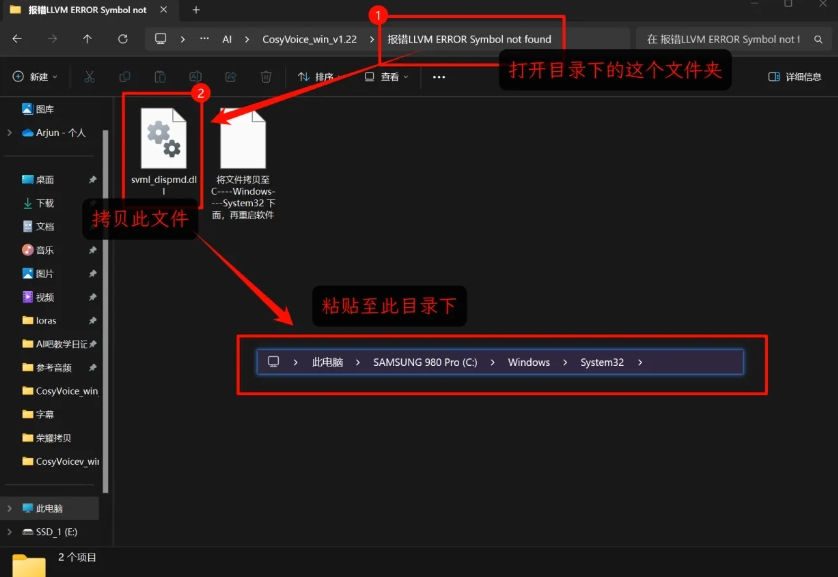Viewport: 838px width, 577px height.
Task: Click the Refresh button in navigation bar
Action: click(122, 39)
